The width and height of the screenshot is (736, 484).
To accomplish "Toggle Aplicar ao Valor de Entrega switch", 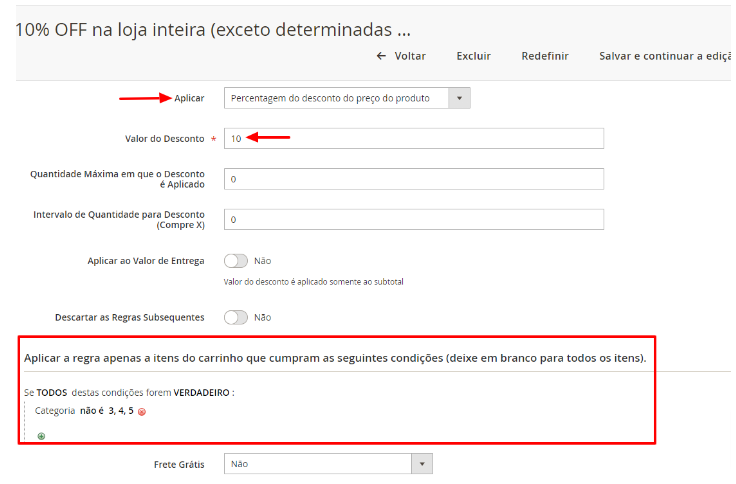I will (236, 261).
